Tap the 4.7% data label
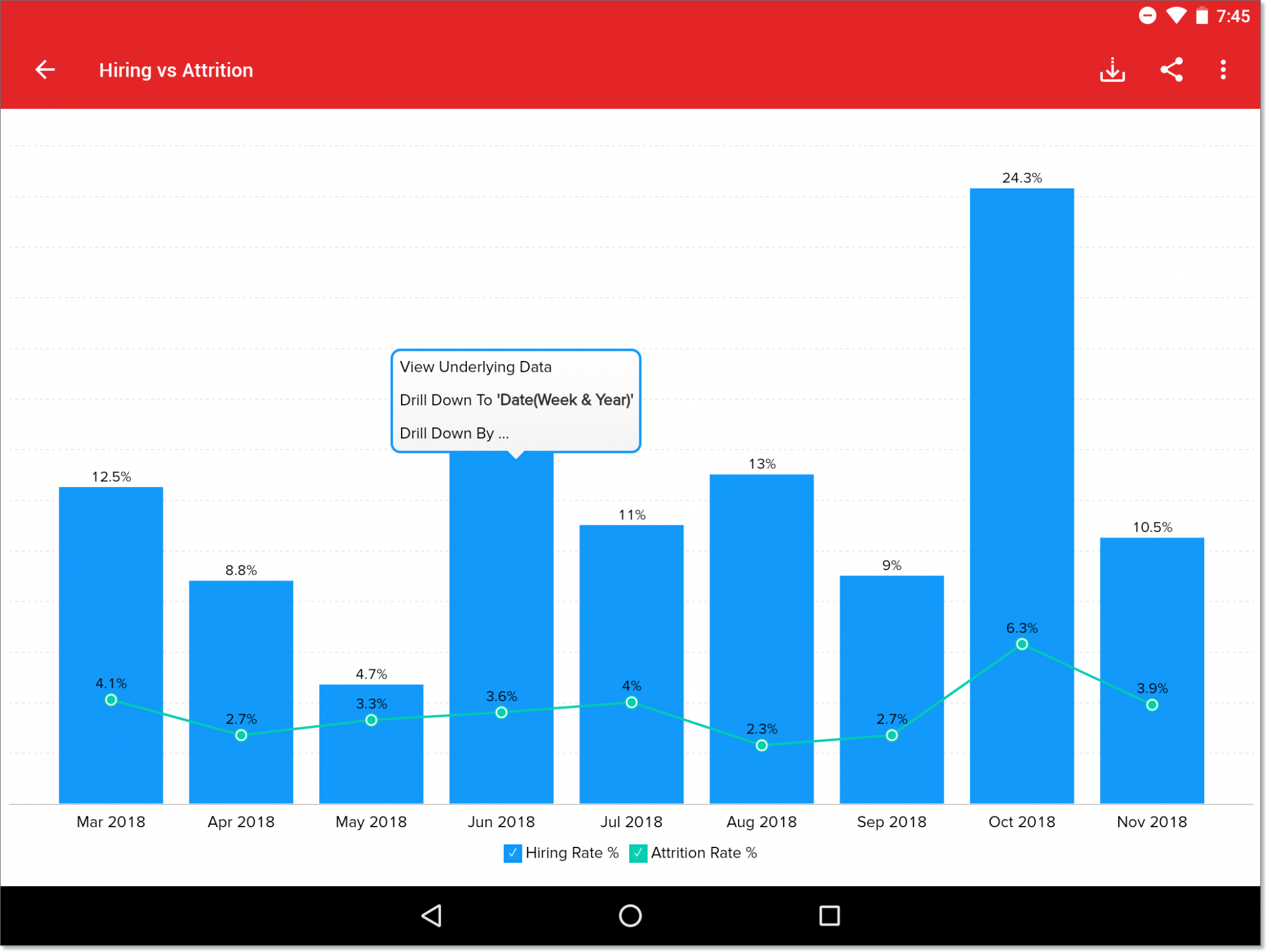Screen dimensions: 1267x952 click(371, 675)
